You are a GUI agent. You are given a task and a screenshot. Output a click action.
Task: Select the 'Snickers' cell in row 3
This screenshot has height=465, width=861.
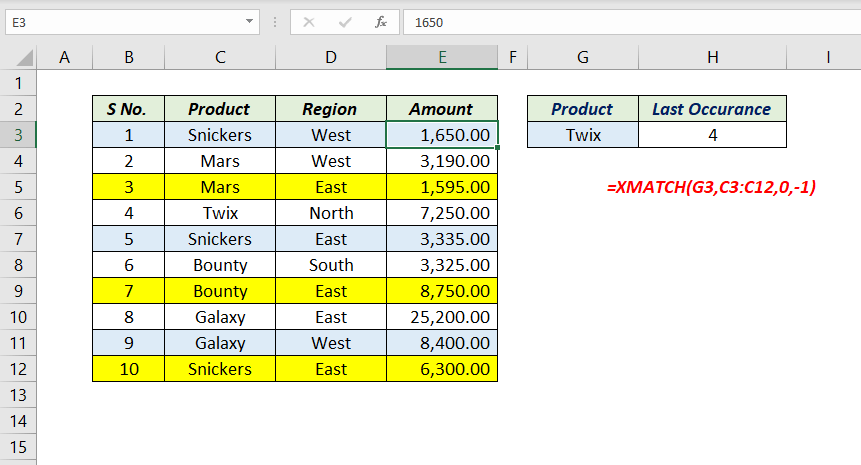pyautogui.click(x=220, y=135)
